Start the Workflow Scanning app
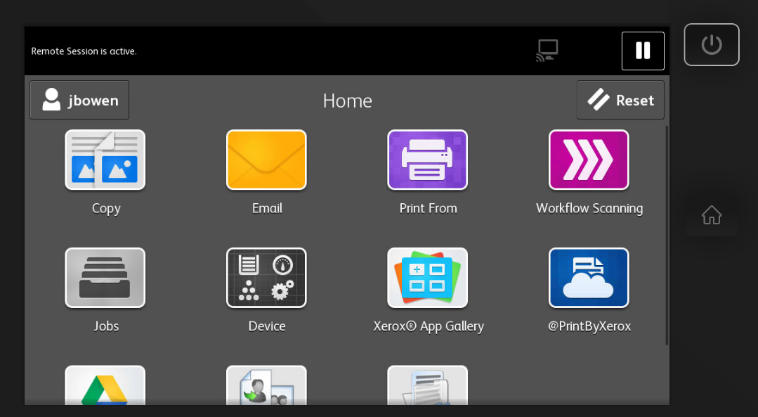This screenshot has width=758, height=417. point(589,160)
